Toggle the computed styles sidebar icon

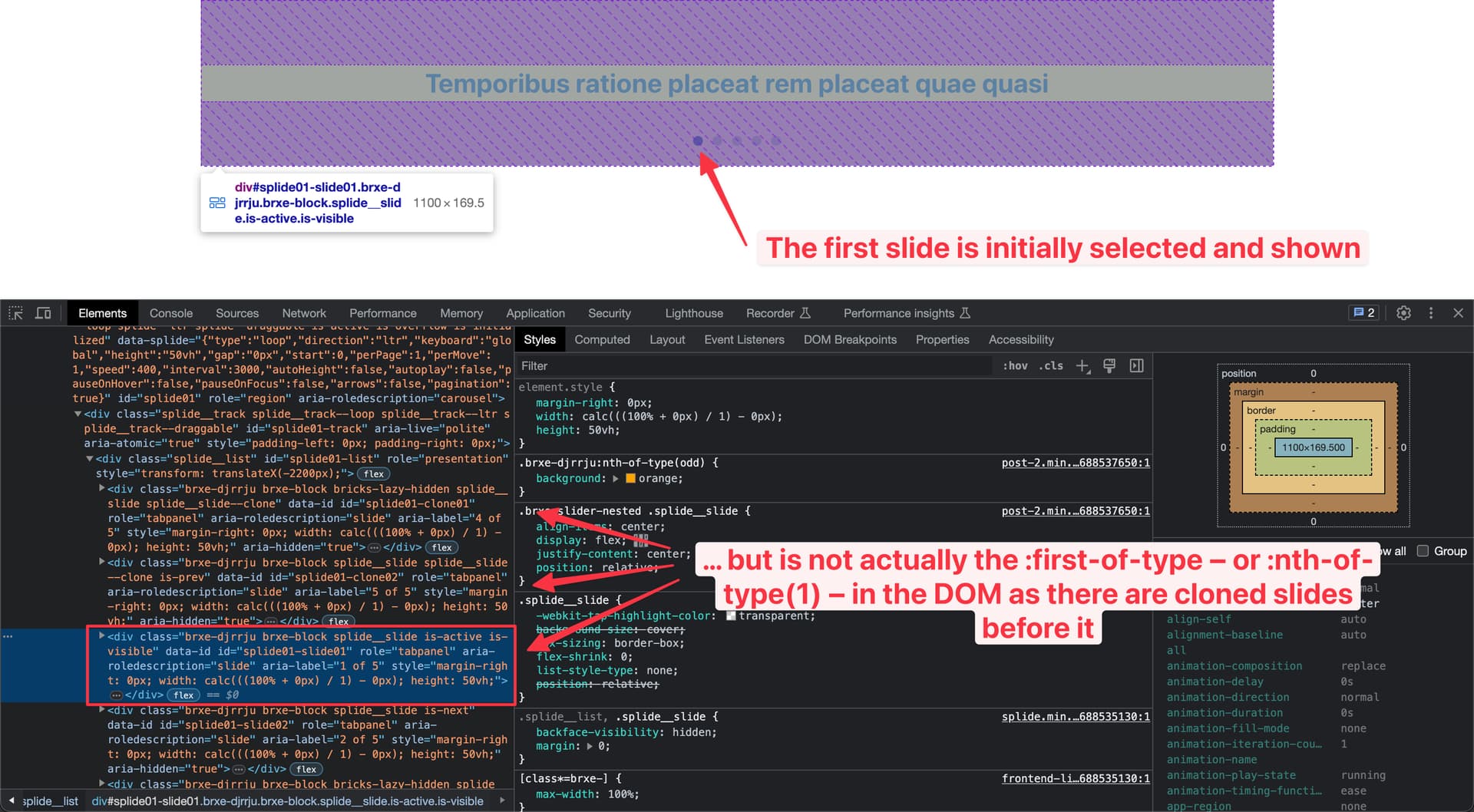[1137, 366]
